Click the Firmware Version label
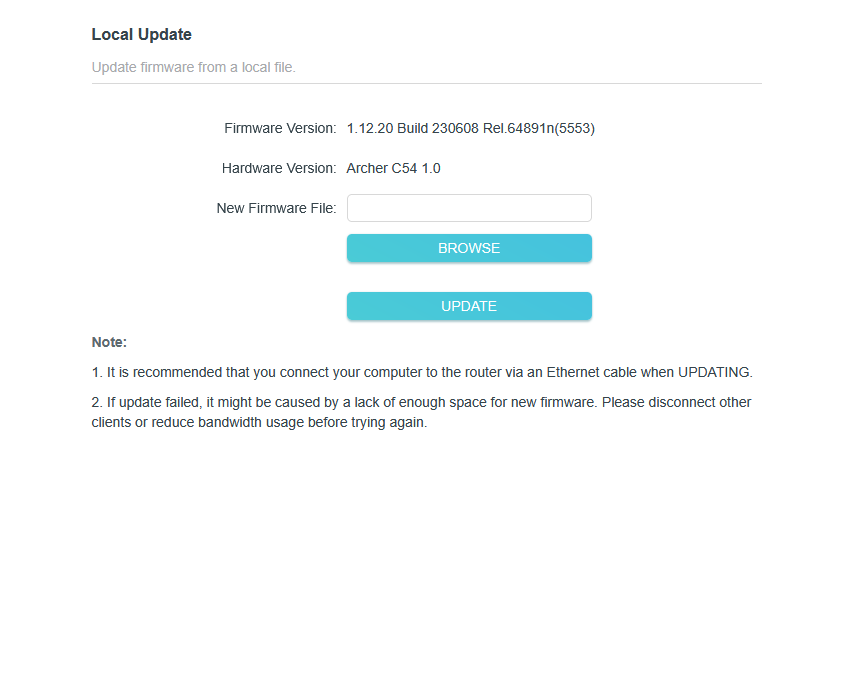 click(x=280, y=128)
